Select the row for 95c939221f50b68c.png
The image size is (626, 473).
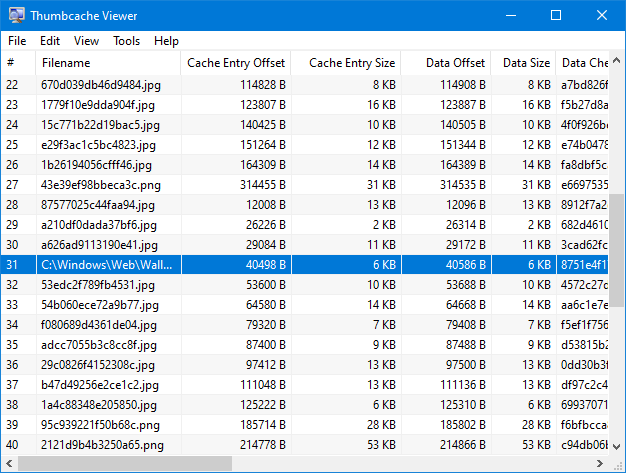(x=305, y=425)
